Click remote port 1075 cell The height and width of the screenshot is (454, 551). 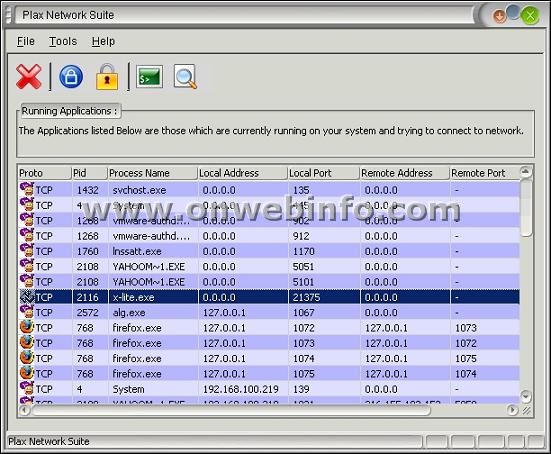[466, 359]
